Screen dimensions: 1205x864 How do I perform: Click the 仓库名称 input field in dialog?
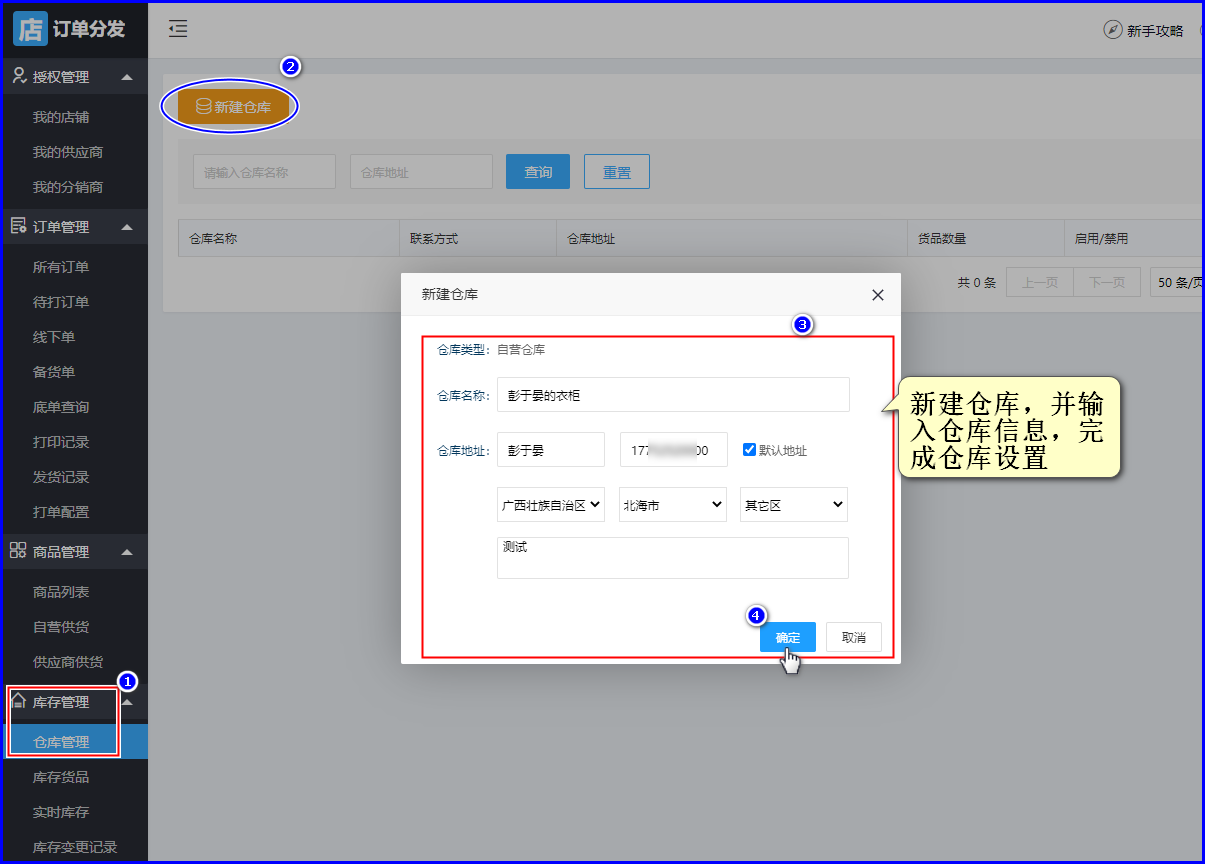click(x=672, y=395)
